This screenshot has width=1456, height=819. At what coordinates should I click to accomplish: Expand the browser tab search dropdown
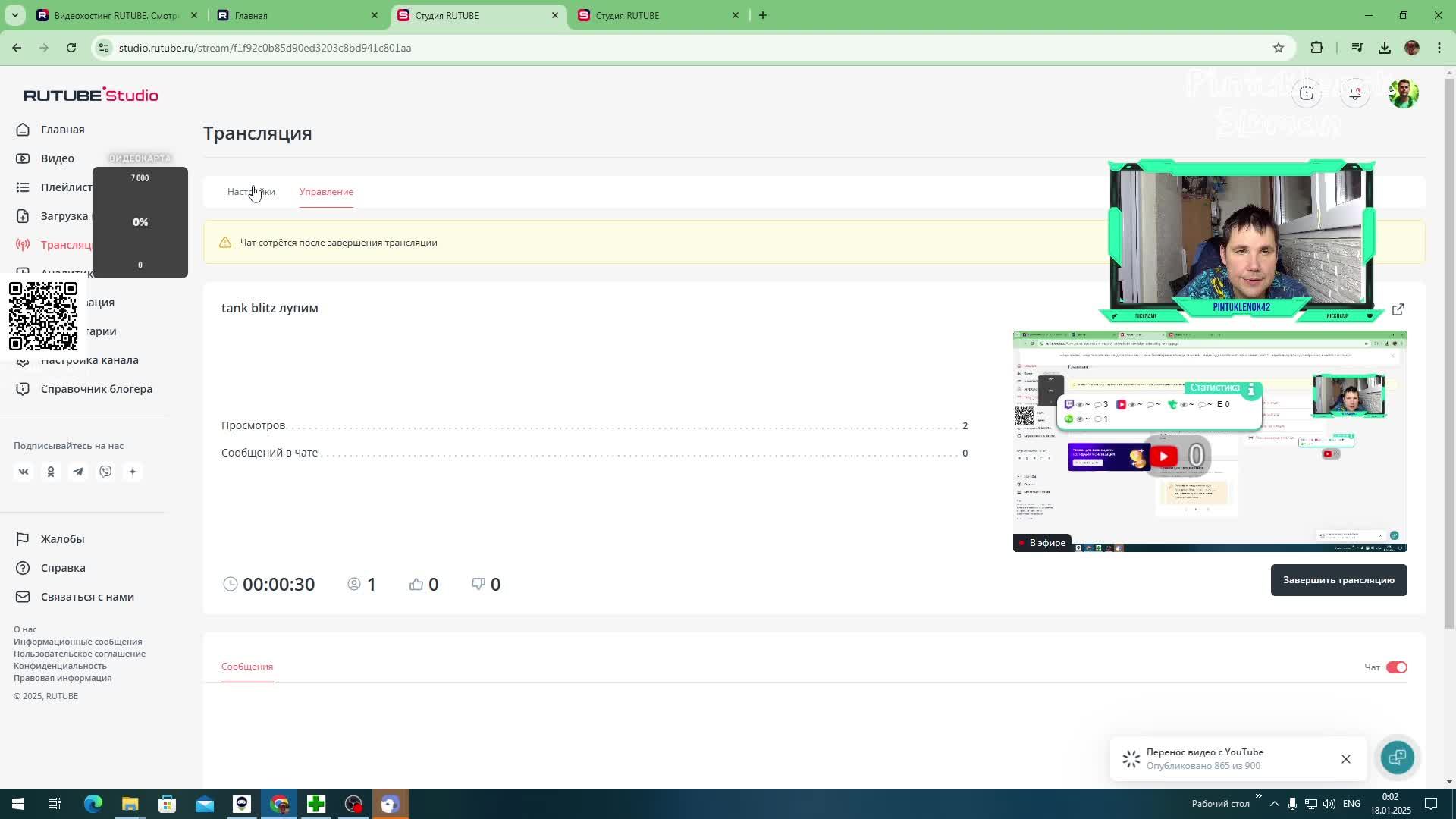(14, 15)
